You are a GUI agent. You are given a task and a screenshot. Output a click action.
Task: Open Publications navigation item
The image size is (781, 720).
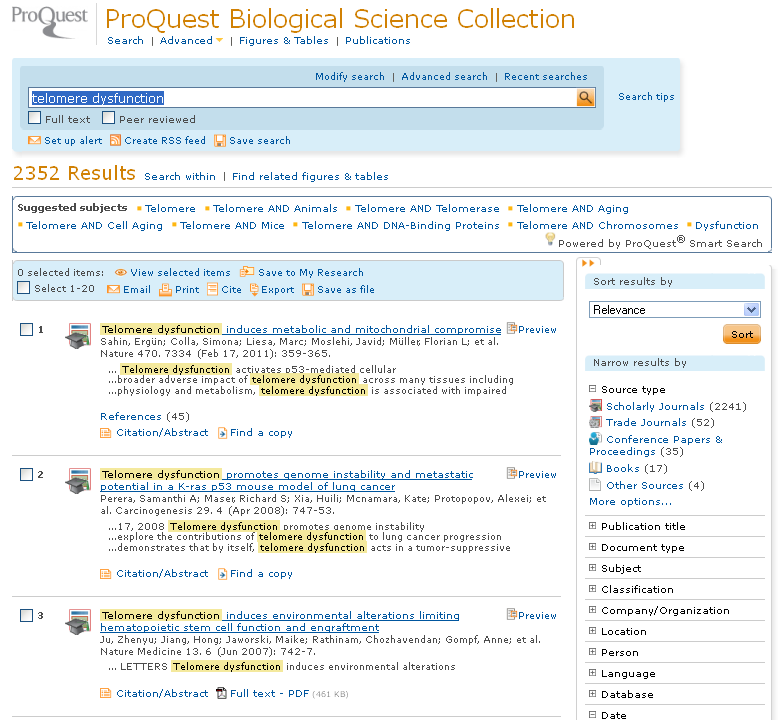378,40
